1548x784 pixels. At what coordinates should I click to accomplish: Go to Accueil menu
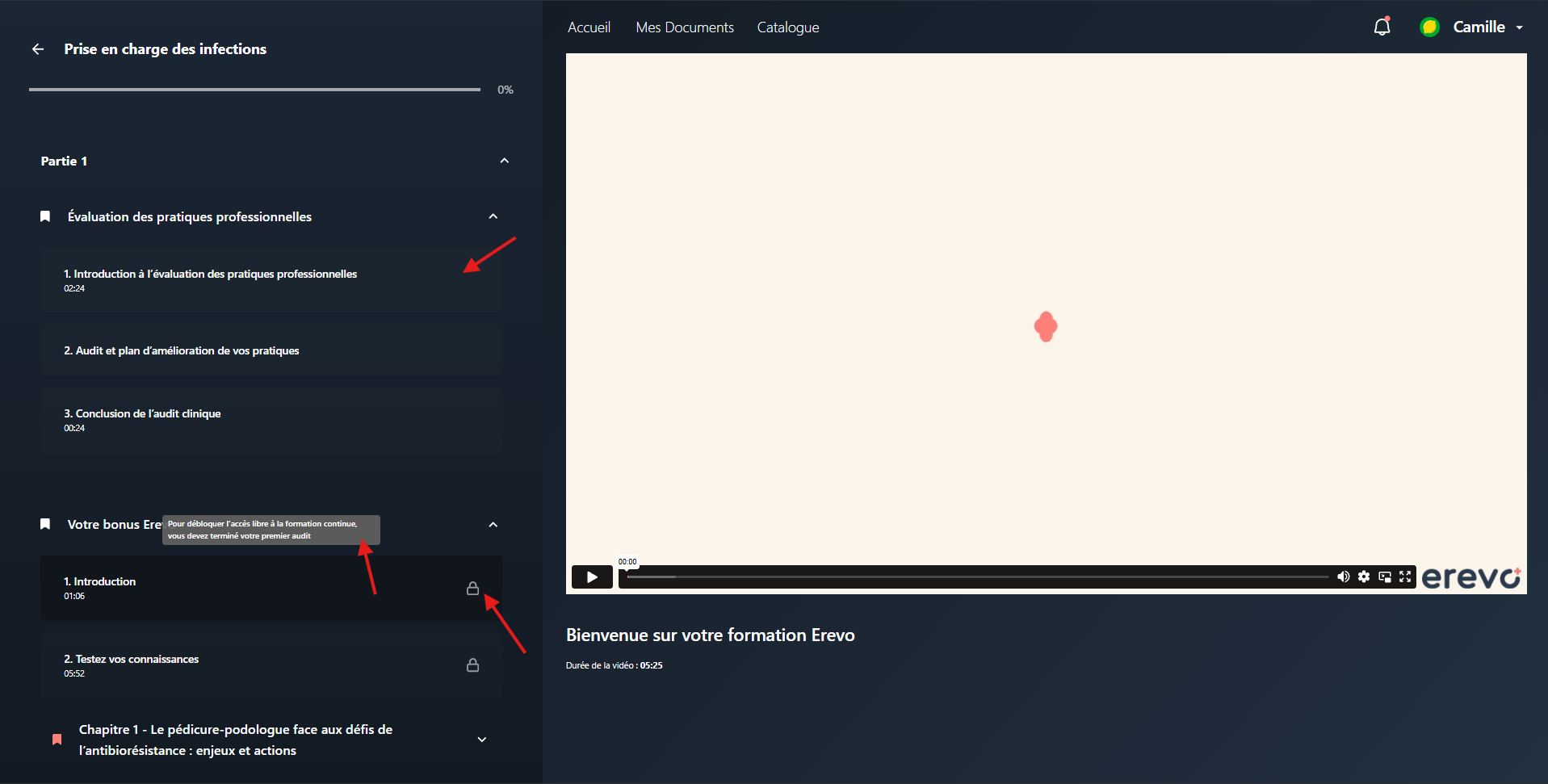(589, 27)
